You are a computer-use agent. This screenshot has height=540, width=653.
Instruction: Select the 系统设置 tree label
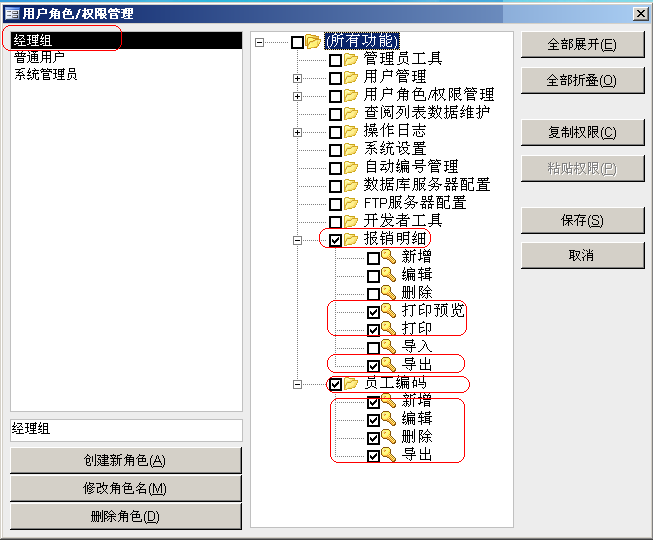[395, 149]
